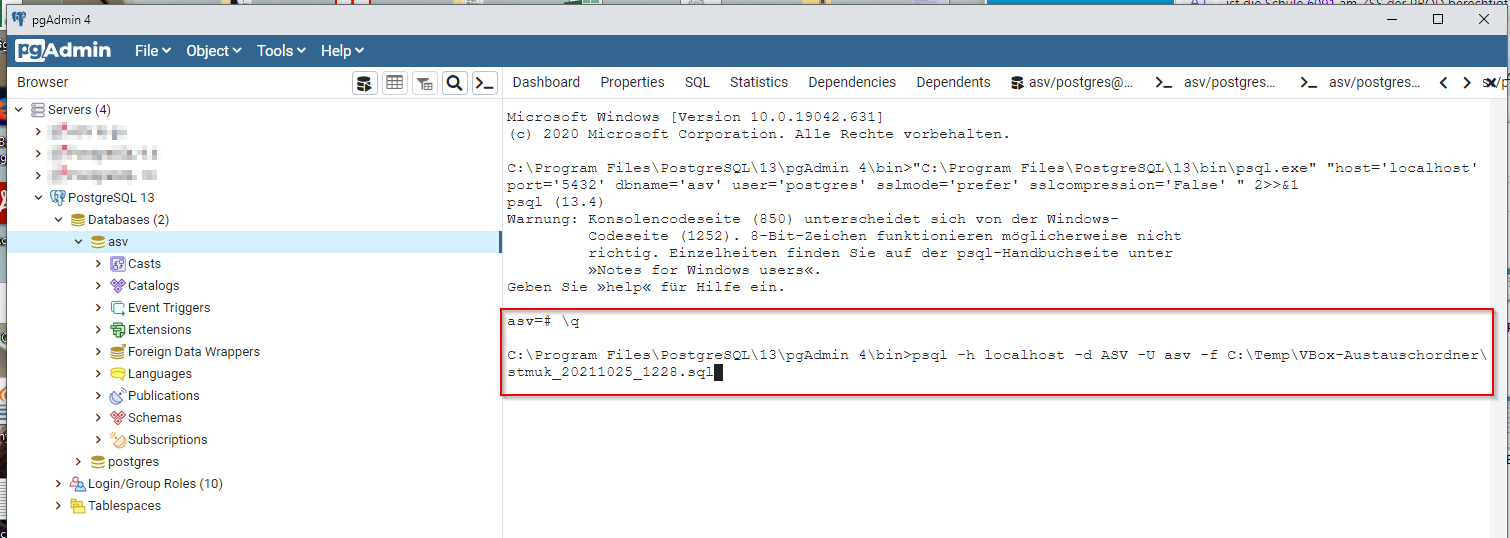Click the Catalogs node icon
Viewport: 1510px width, 538px height.
[x=118, y=285]
